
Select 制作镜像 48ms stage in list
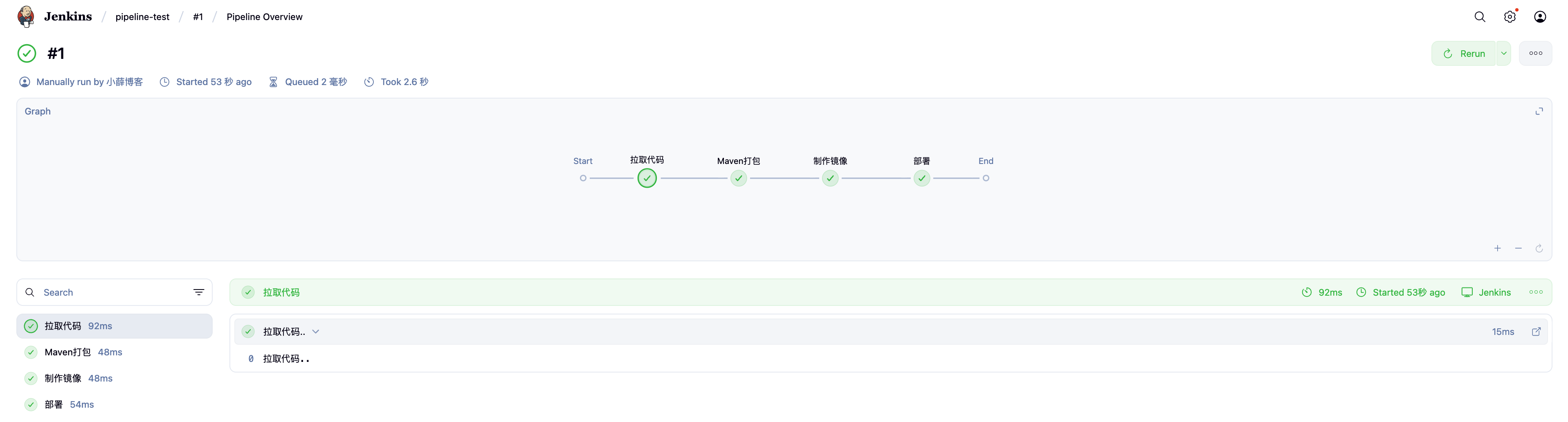pos(115,379)
